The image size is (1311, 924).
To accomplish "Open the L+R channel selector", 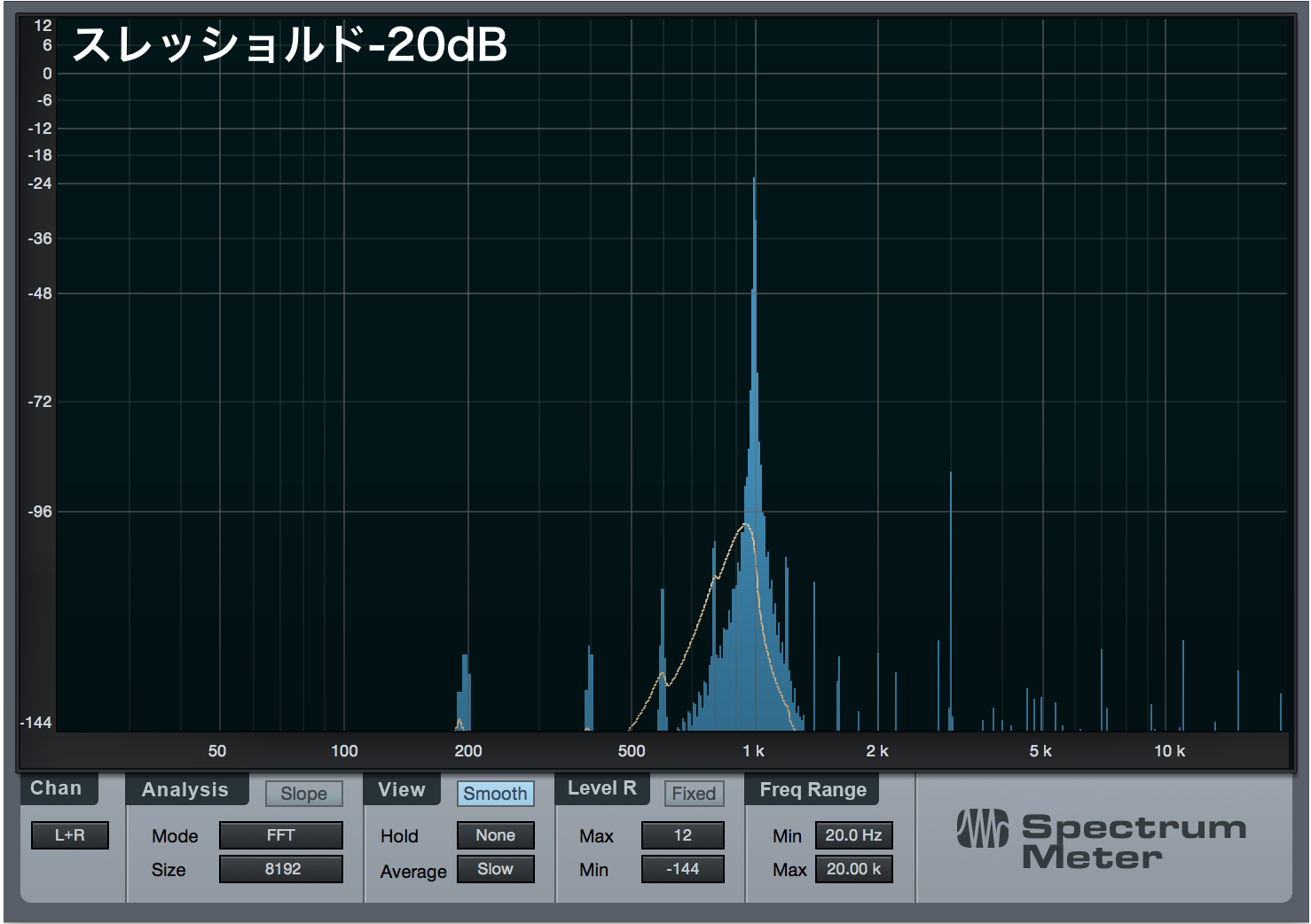I will click(x=70, y=835).
